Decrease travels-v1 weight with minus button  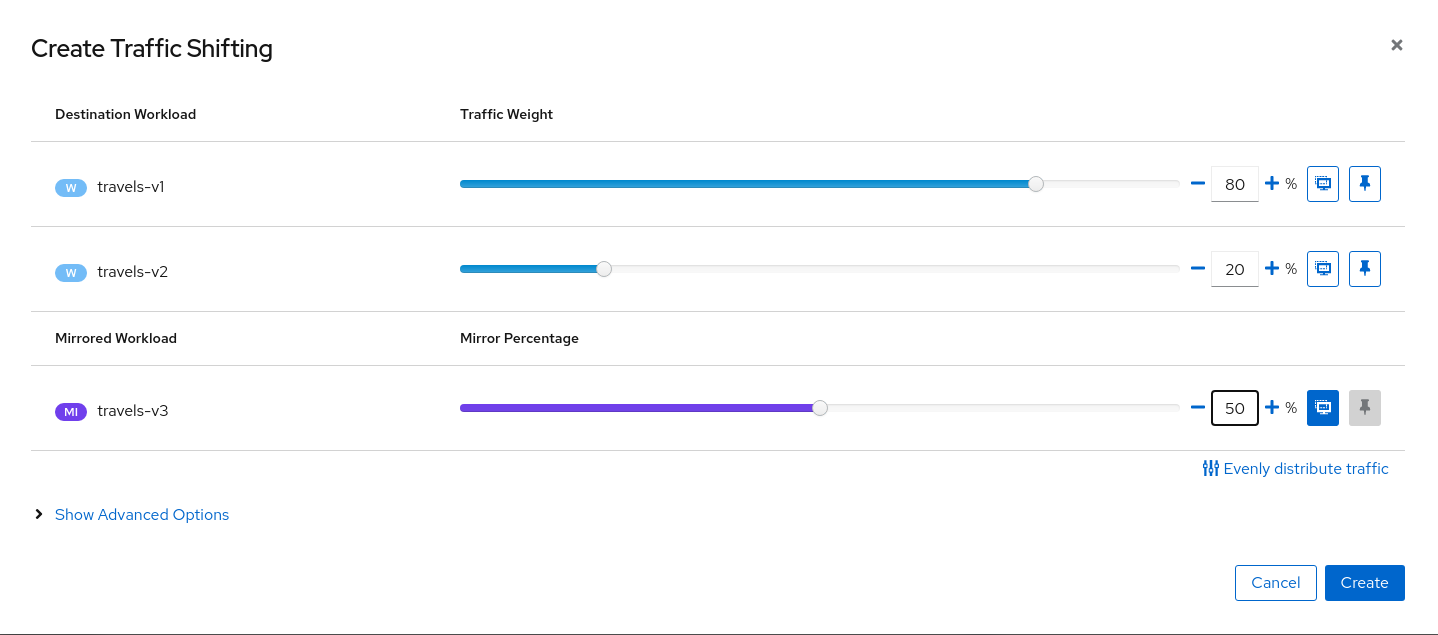(x=1197, y=184)
